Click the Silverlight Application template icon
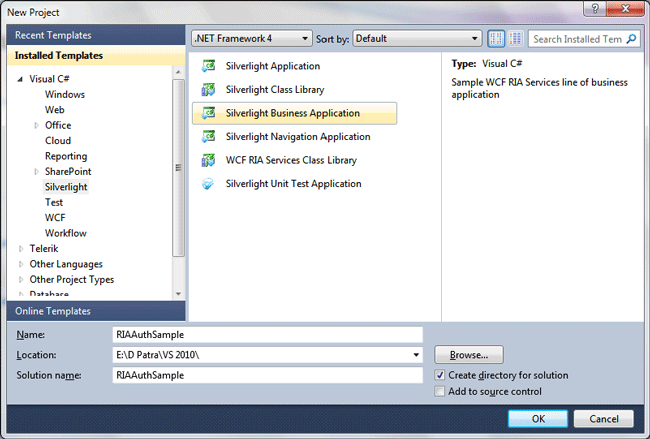Screen dimensions: 650x439 (208, 66)
